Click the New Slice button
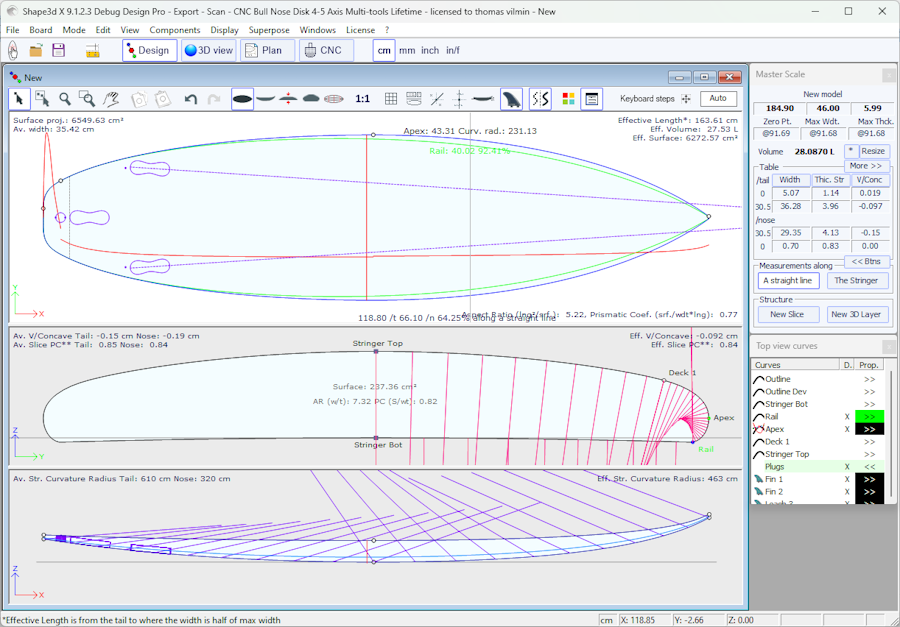This screenshot has height=627, width=900. [787, 314]
